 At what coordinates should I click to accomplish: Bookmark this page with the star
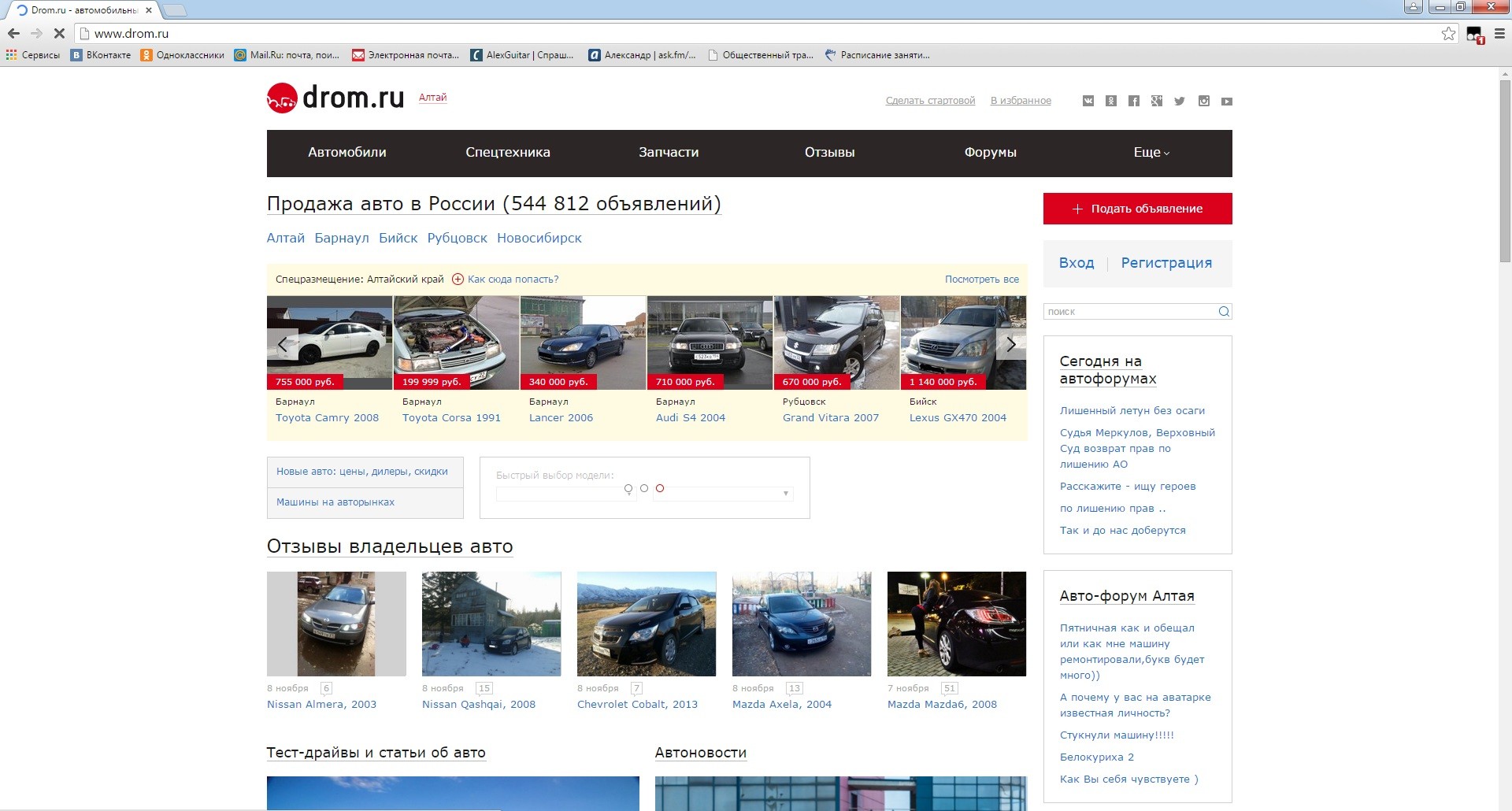(x=1448, y=33)
